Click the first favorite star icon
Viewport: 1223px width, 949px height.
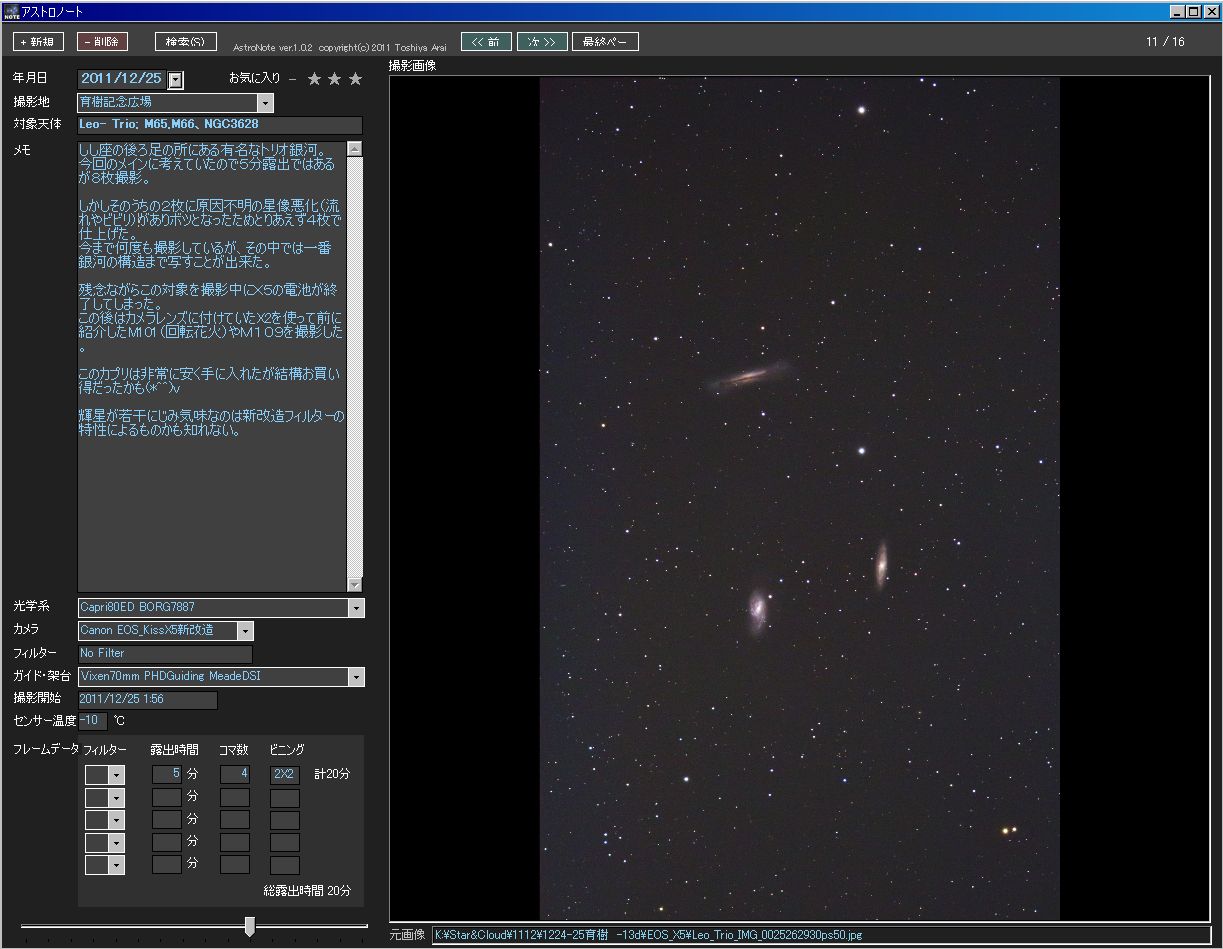[x=314, y=79]
